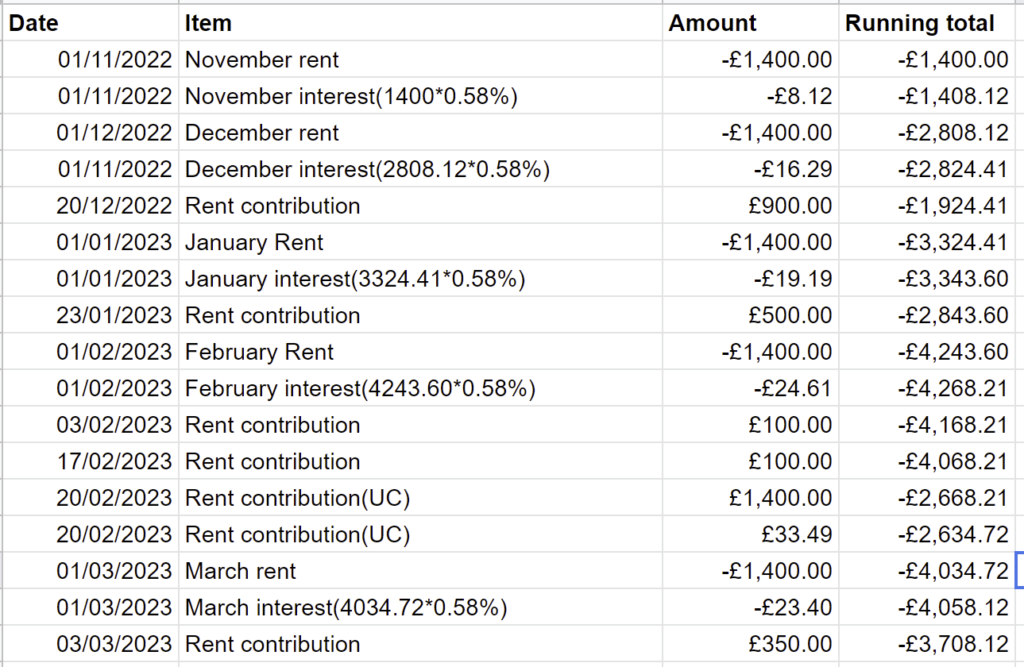The width and height of the screenshot is (1024, 667).
Task: Select the February interest(4243.60*0.58%) cell
Action: click(x=360, y=389)
